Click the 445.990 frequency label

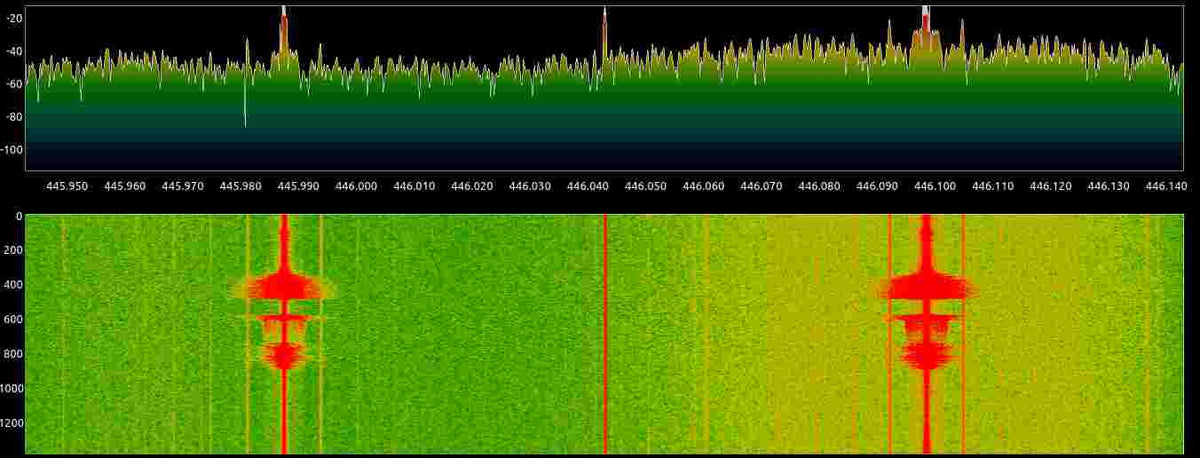click(299, 186)
